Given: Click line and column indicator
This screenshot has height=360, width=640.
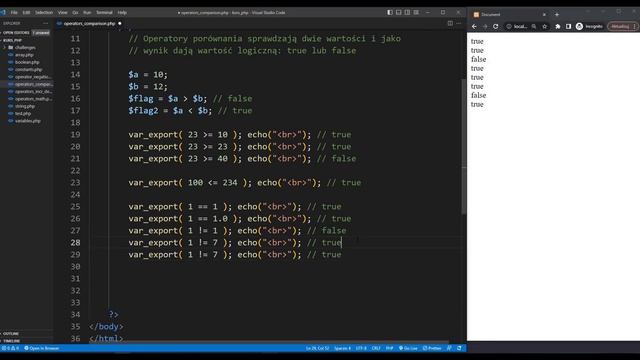Looking at the screenshot, I should click(317, 348).
